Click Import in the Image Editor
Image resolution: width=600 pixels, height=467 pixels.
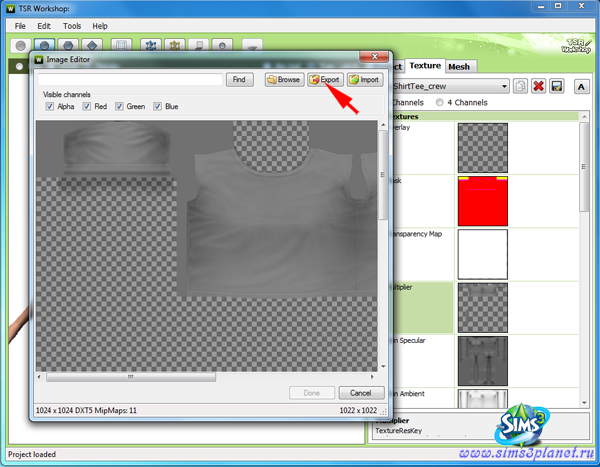(365, 80)
